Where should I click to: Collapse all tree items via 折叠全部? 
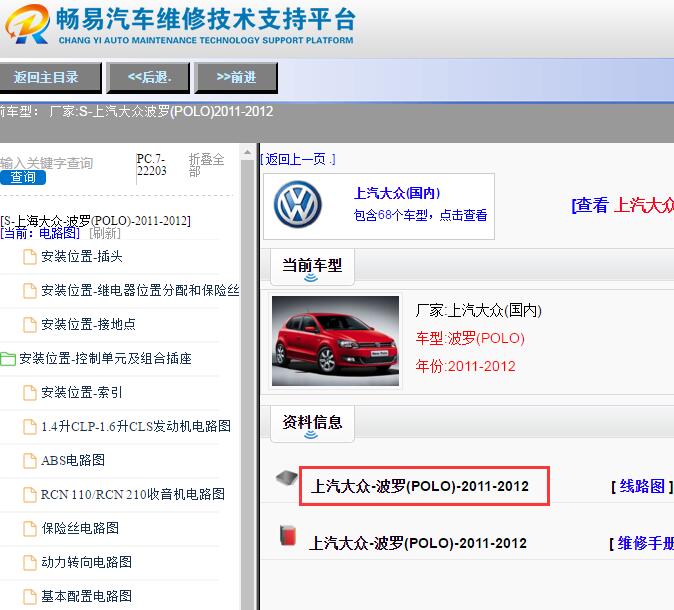[206, 165]
